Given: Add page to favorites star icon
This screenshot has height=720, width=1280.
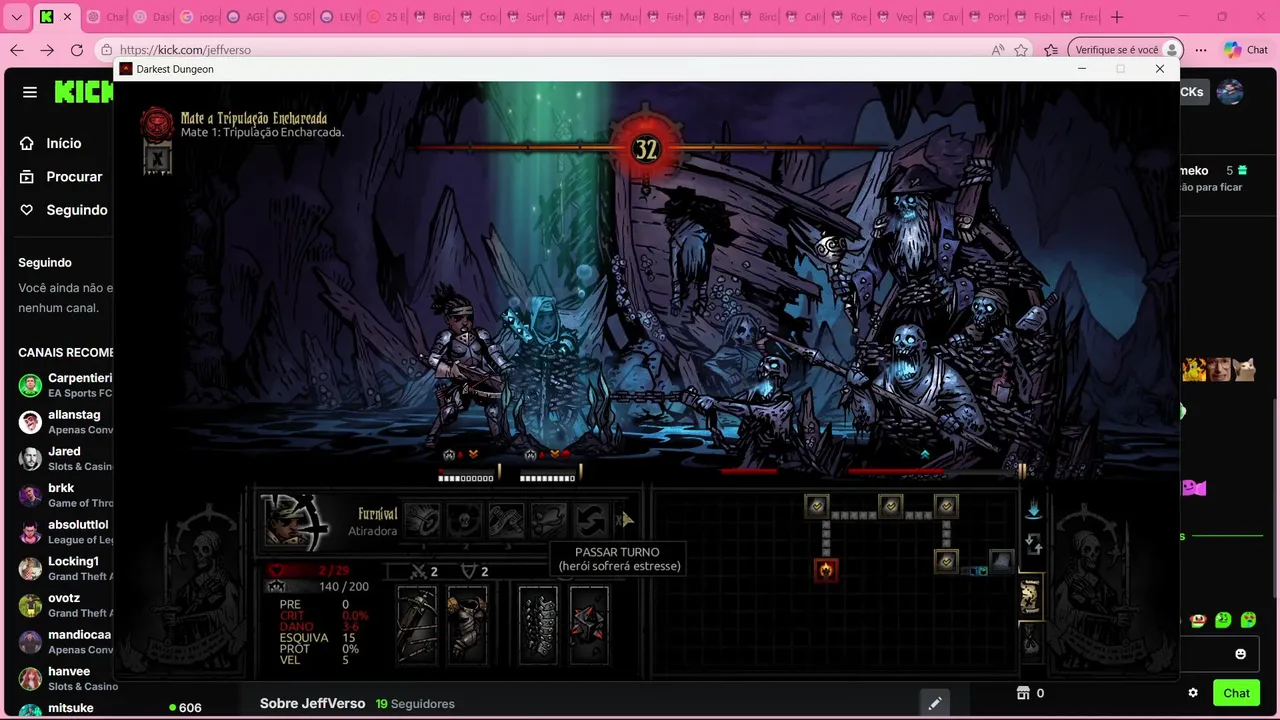Looking at the screenshot, I should coord(1021,50).
